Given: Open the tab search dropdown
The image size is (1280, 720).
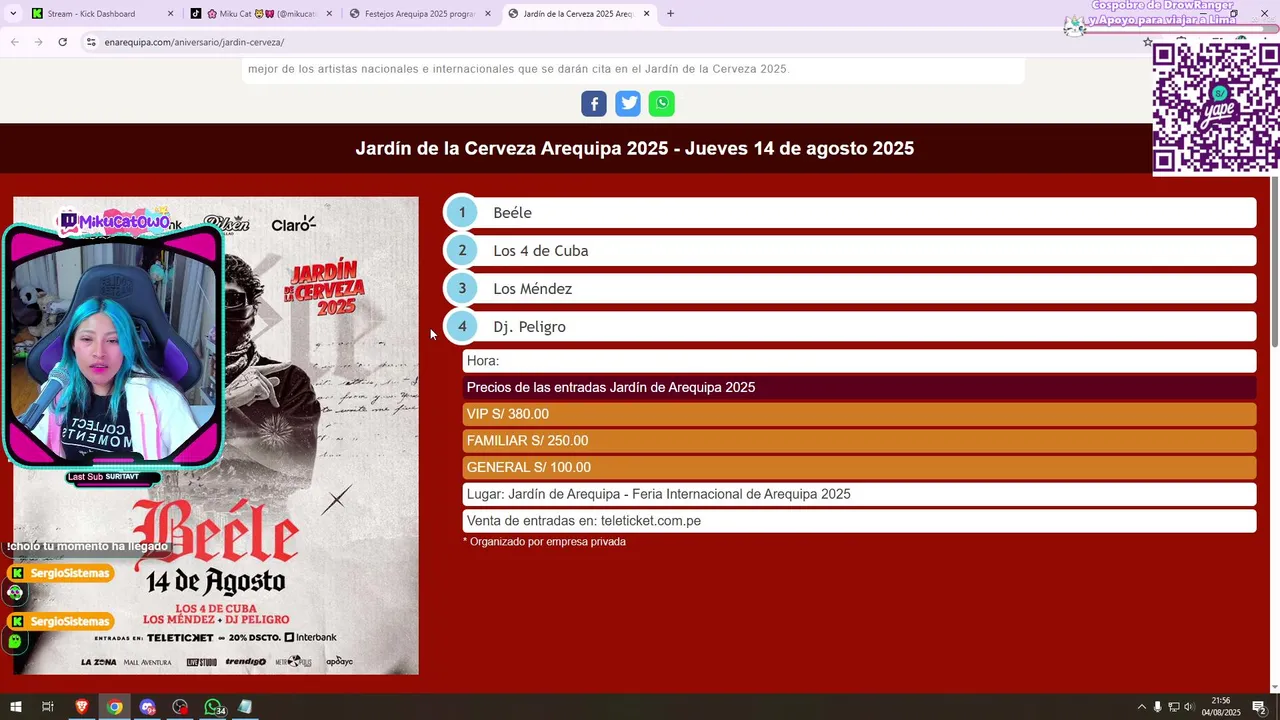Looking at the screenshot, I should [x=13, y=14].
